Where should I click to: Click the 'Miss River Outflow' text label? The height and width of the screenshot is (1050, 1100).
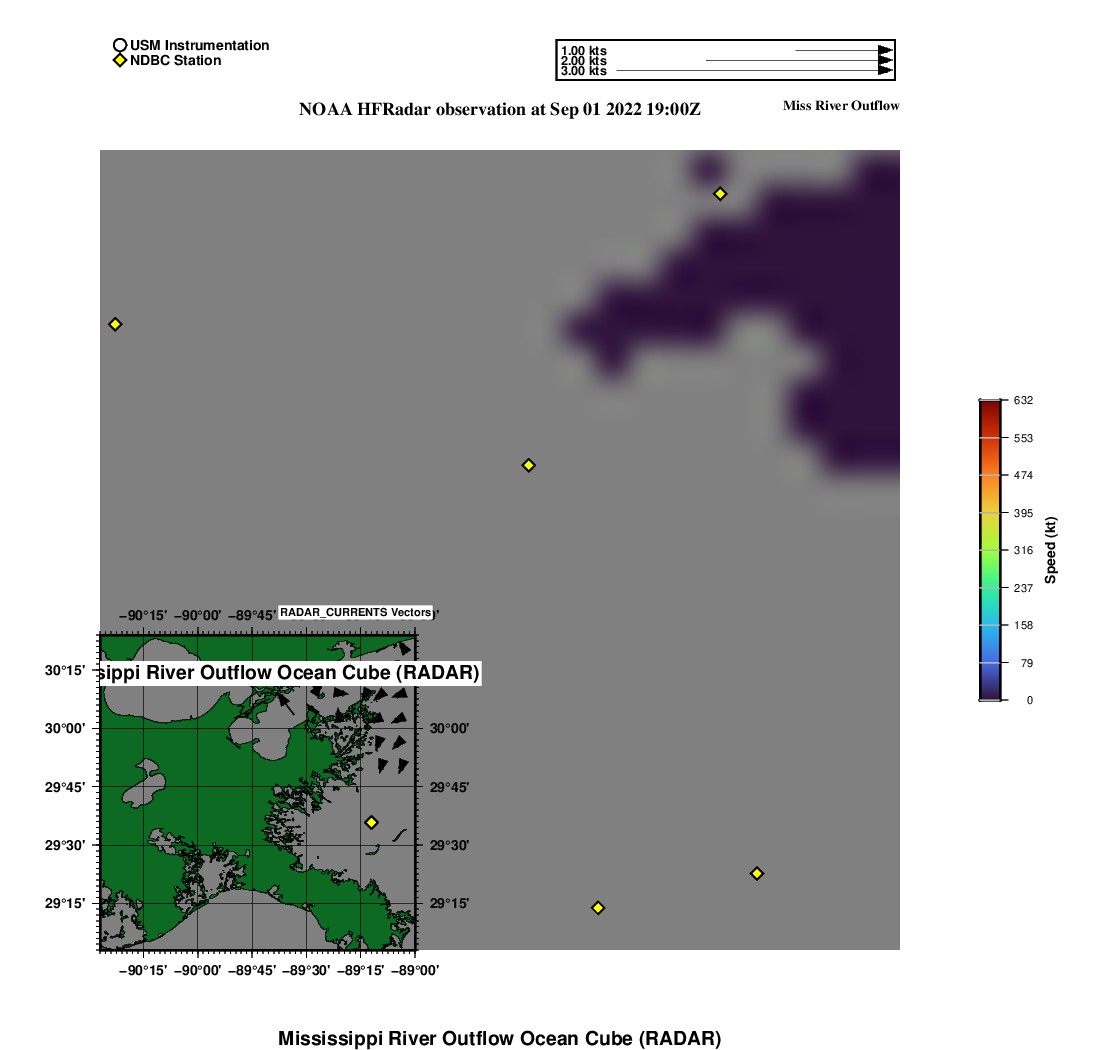[841, 105]
